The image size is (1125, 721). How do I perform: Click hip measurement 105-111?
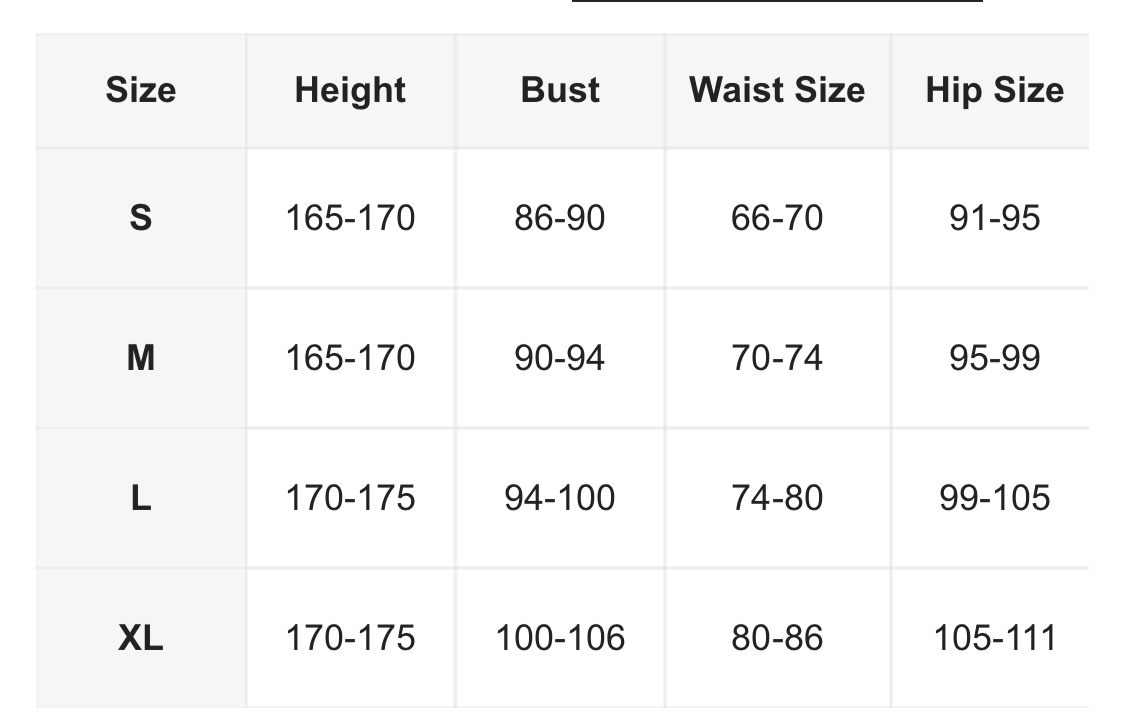pos(994,637)
